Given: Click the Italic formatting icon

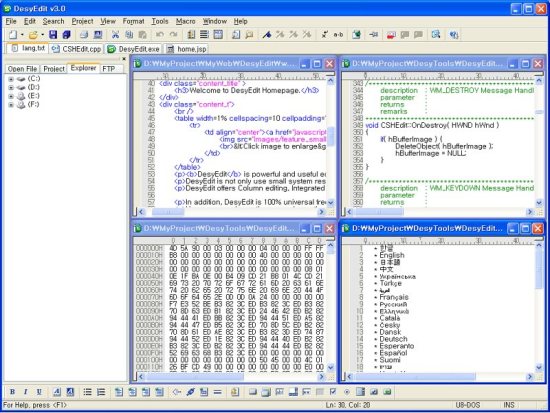Looking at the screenshot, I should click(25, 392).
